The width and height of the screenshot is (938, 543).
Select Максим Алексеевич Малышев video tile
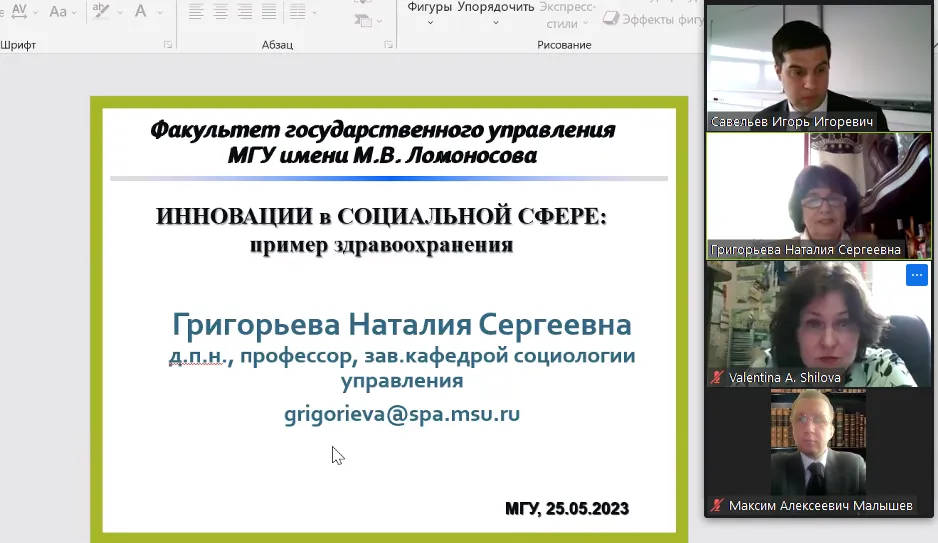(818, 452)
